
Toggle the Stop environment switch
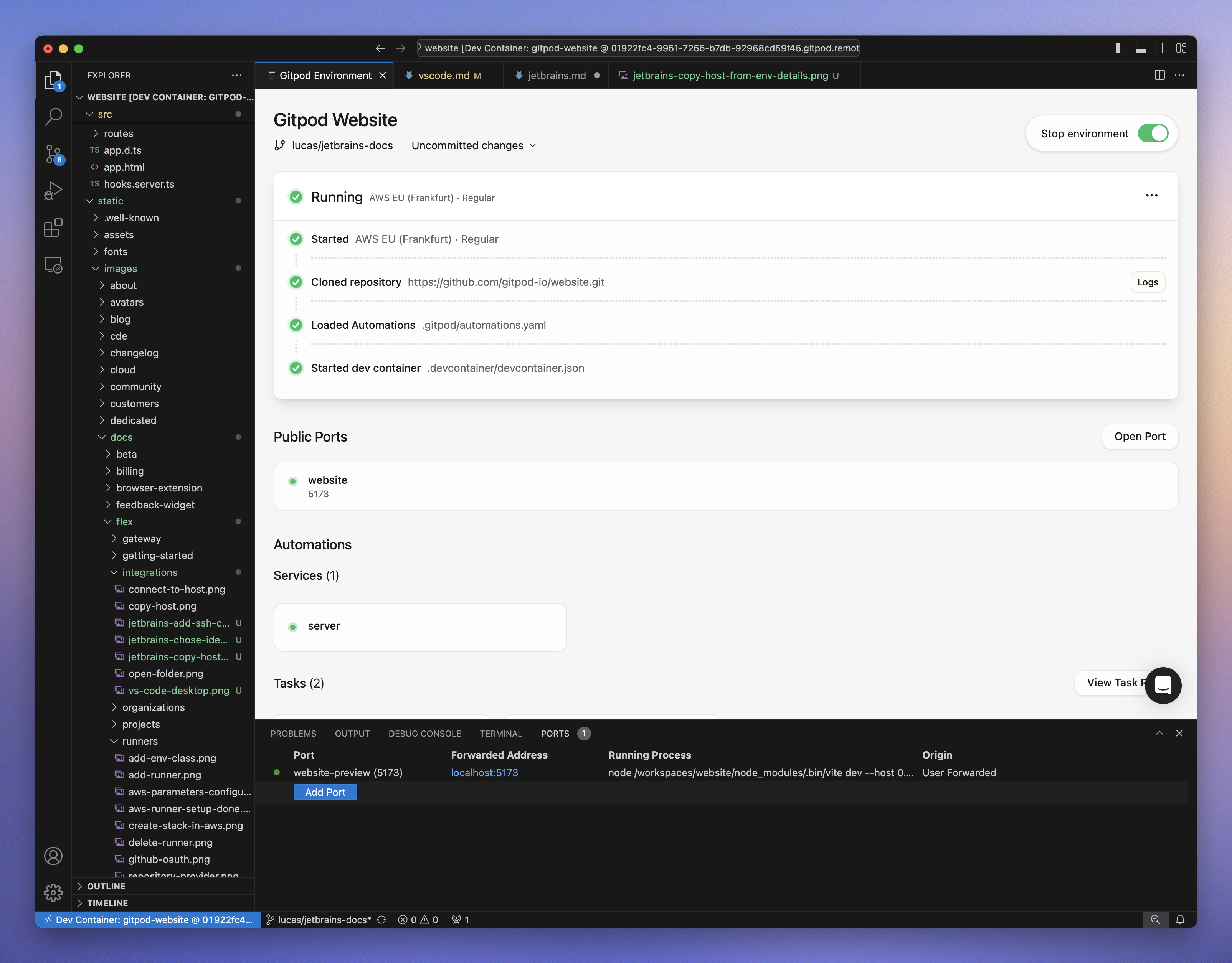1153,134
